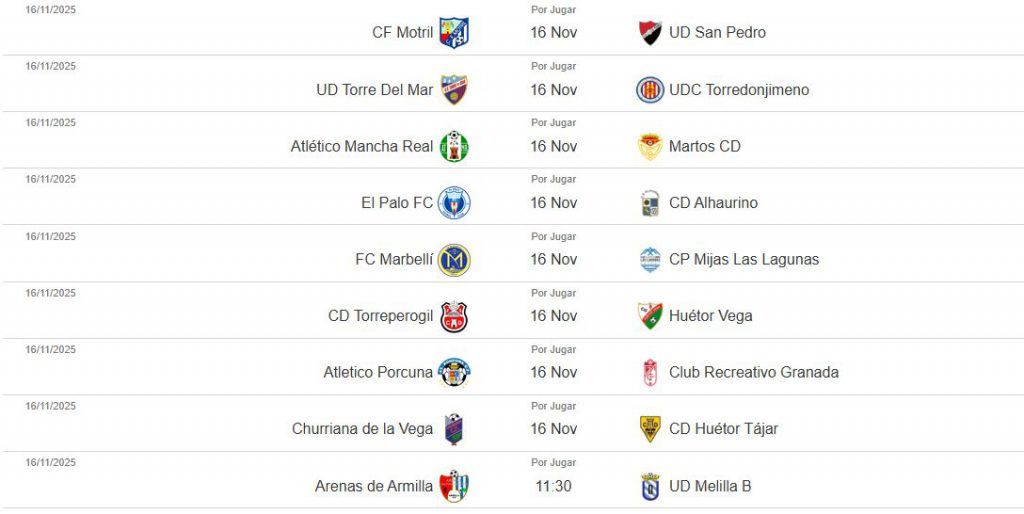Click the Martos CD crest

650,146
